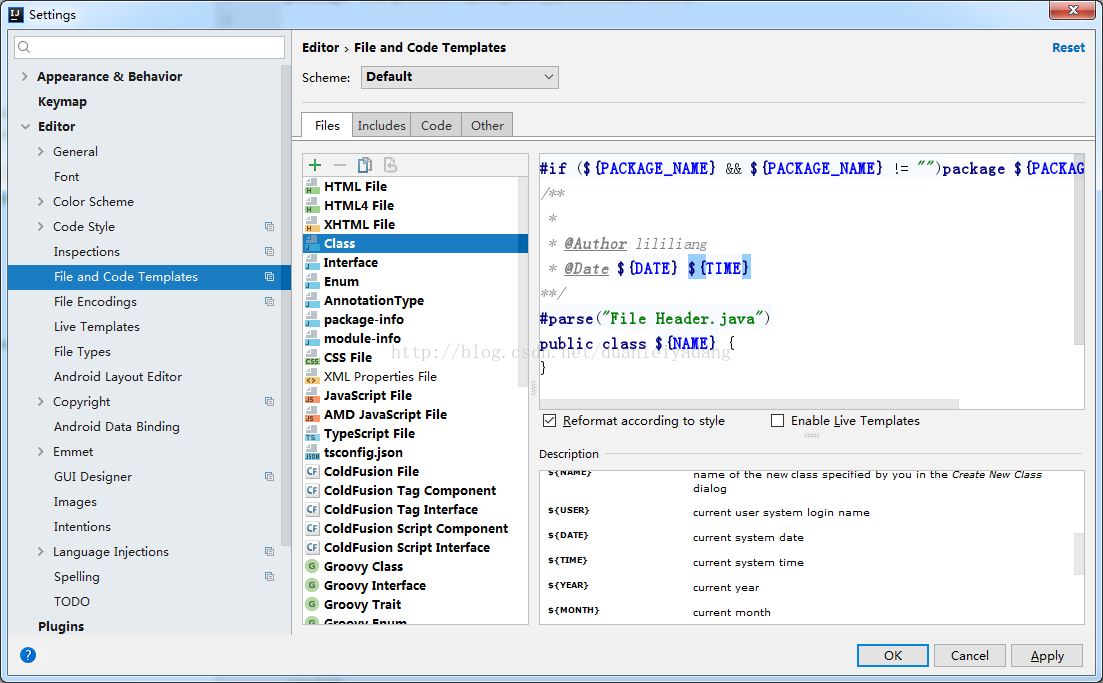Click inside the settings search field
1103x683 pixels.
[x=149, y=47]
